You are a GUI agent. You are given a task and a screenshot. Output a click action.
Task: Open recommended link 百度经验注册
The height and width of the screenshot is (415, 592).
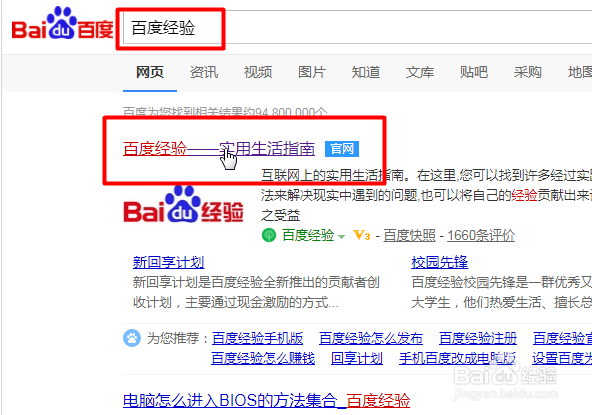coord(478,338)
